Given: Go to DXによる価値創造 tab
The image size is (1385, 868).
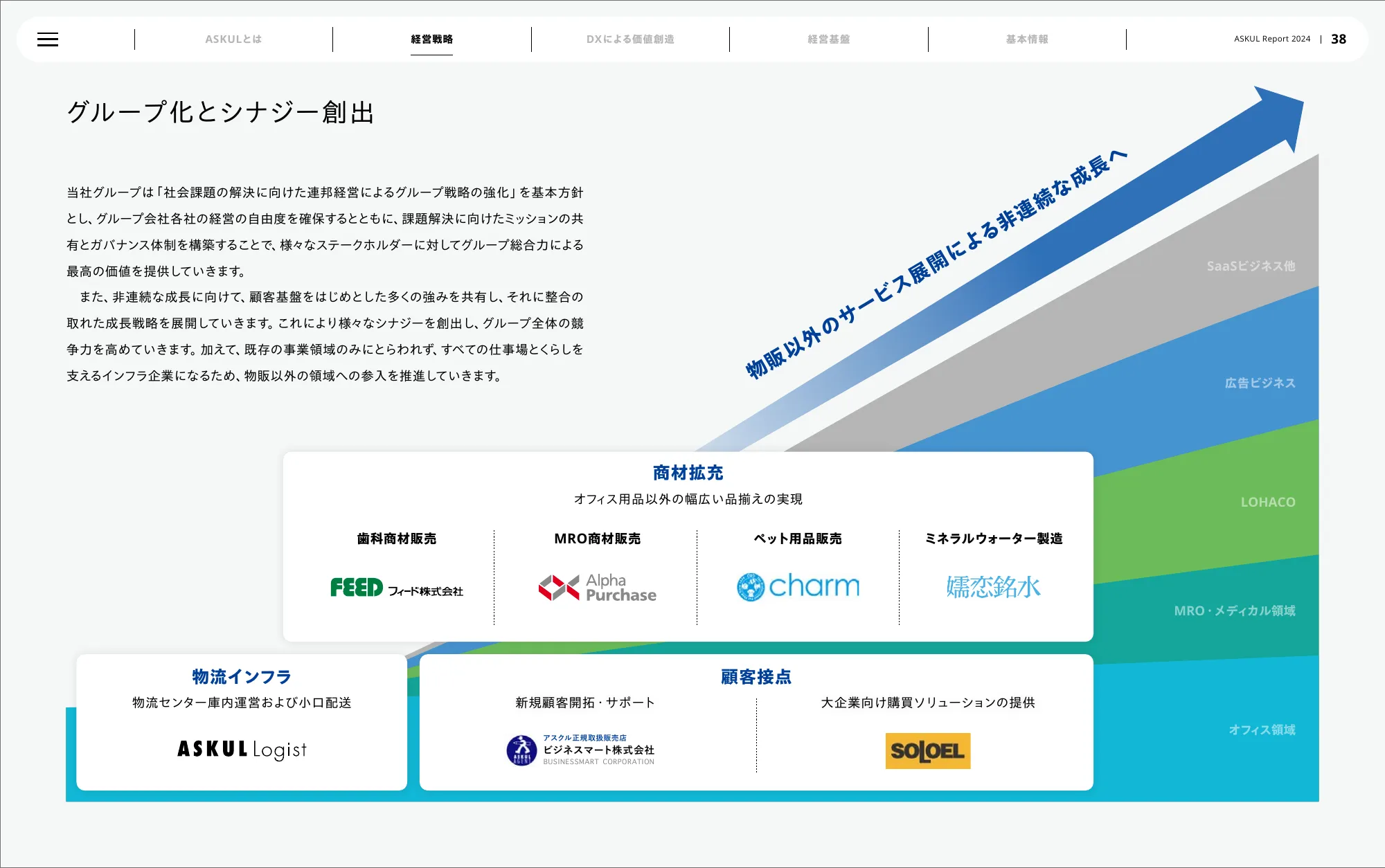Looking at the screenshot, I should point(630,39).
